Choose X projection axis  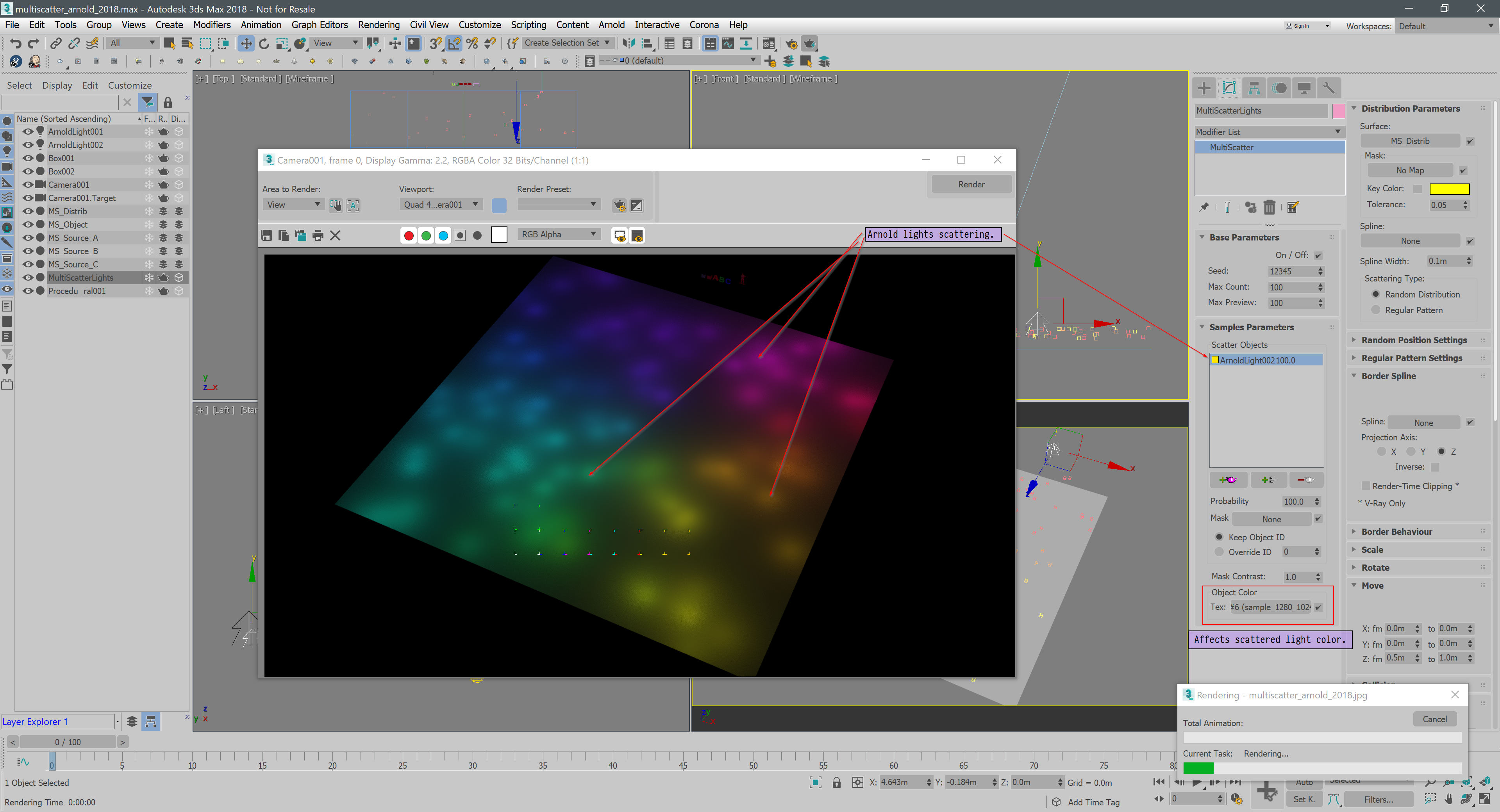click(x=1381, y=451)
